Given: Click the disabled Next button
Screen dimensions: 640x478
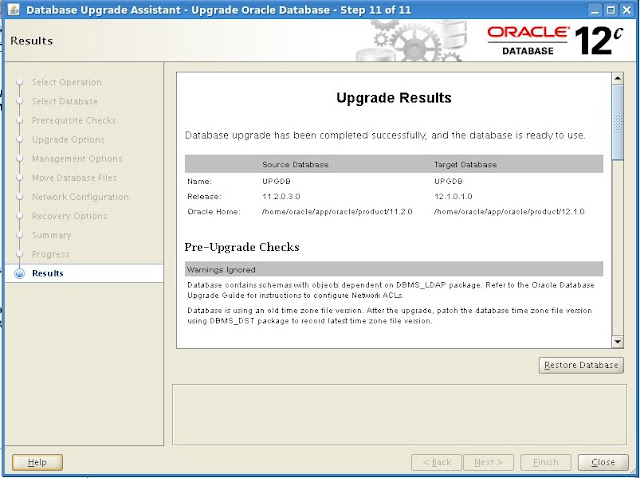Looking at the screenshot, I should [488, 462].
